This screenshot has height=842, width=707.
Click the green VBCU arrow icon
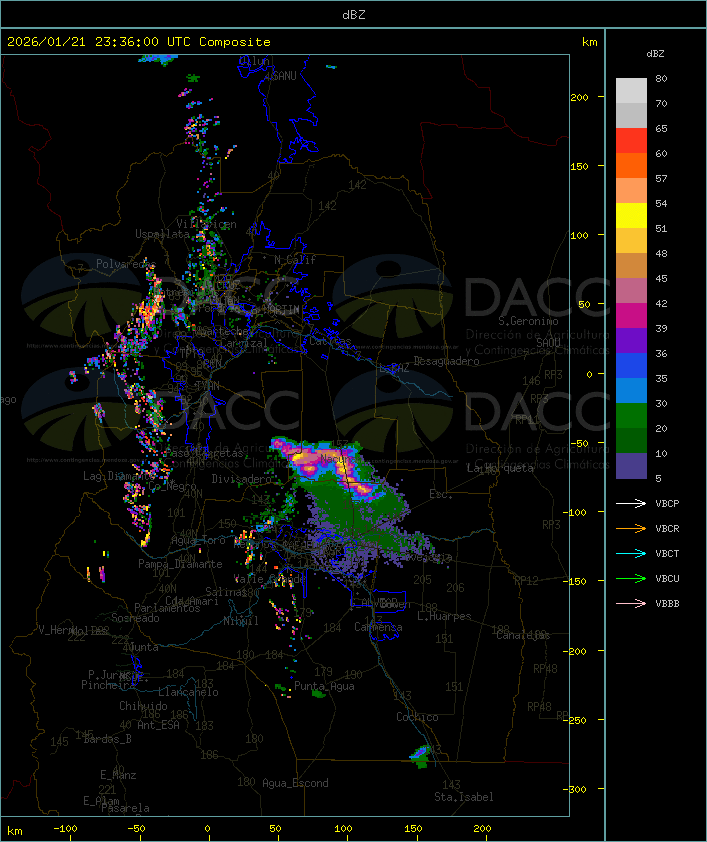click(x=631, y=578)
